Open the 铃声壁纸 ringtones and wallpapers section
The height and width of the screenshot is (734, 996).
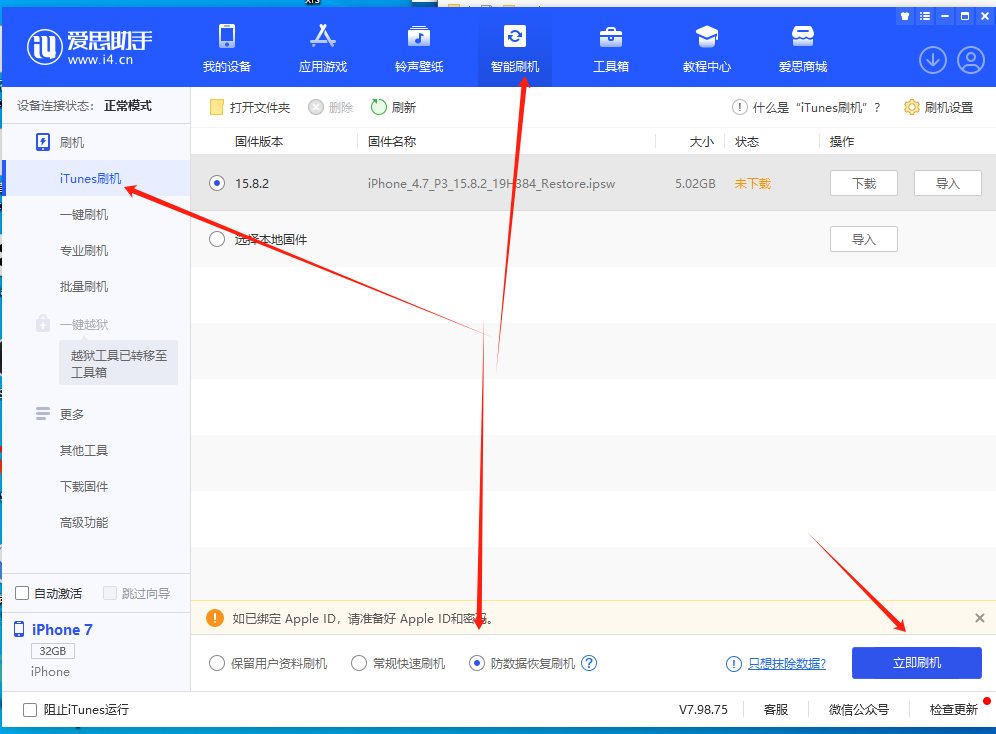(419, 48)
